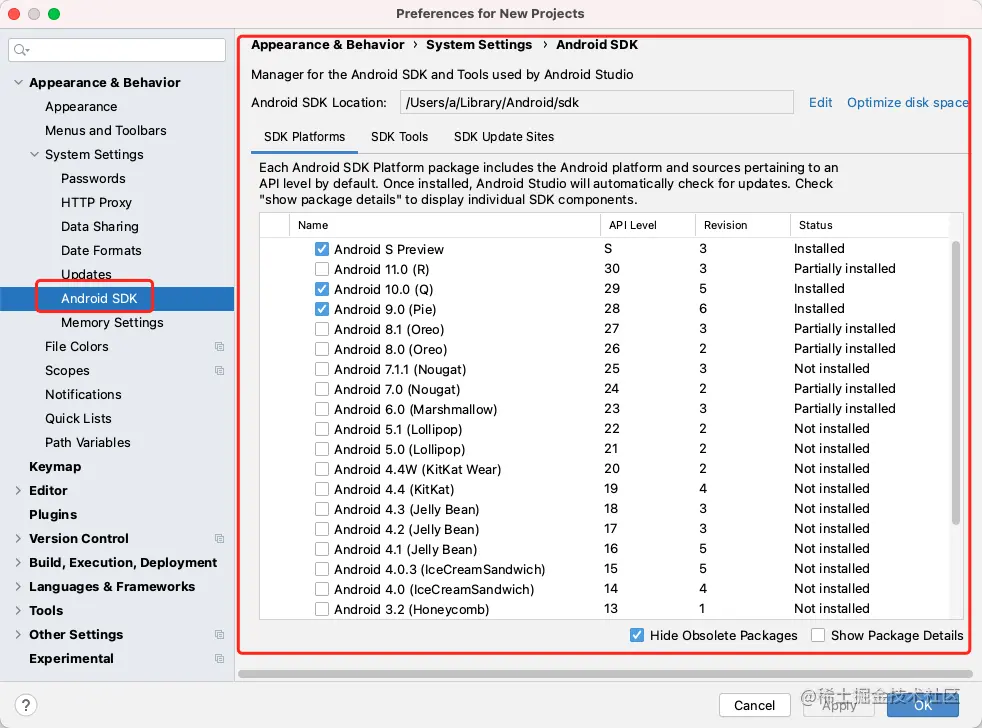
Task: Click the Optimize disk space link
Action: coord(907,103)
